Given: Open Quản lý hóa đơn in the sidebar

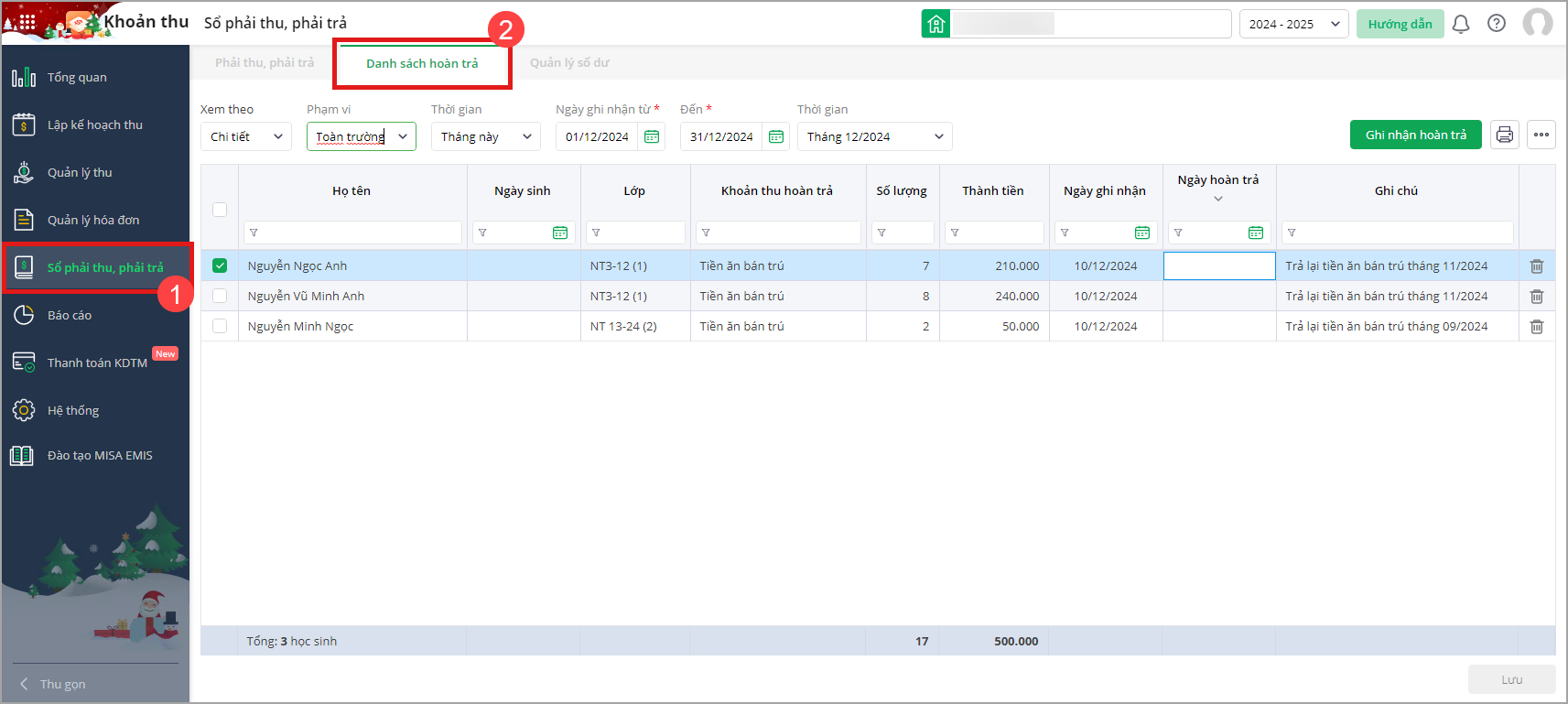Looking at the screenshot, I should pos(95,220).
